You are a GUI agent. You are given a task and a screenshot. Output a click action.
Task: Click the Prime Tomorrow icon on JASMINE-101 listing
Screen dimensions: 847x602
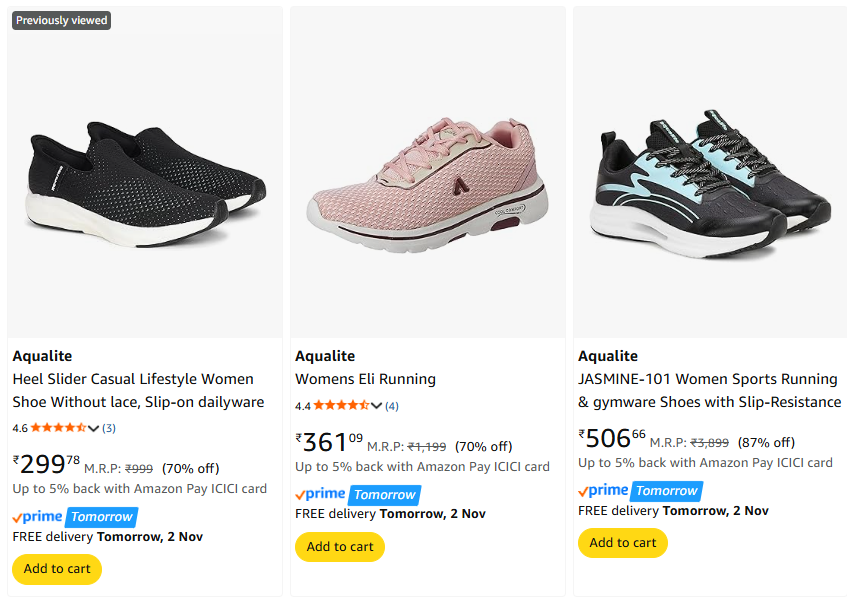[641, 491]
